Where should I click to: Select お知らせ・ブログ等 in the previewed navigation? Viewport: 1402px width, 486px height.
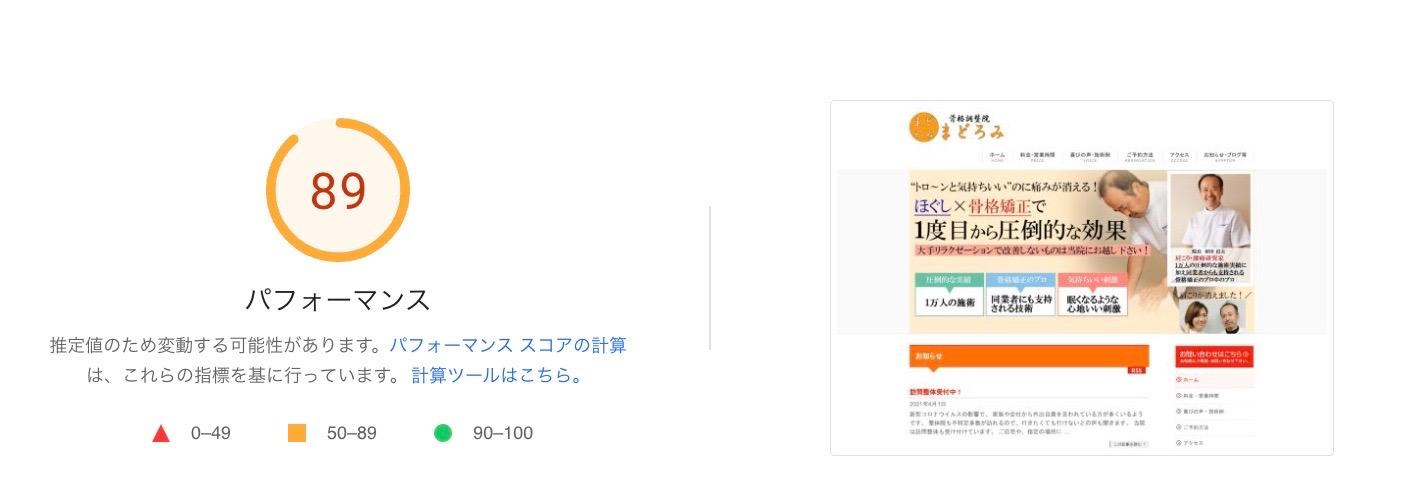(1225, 157)
